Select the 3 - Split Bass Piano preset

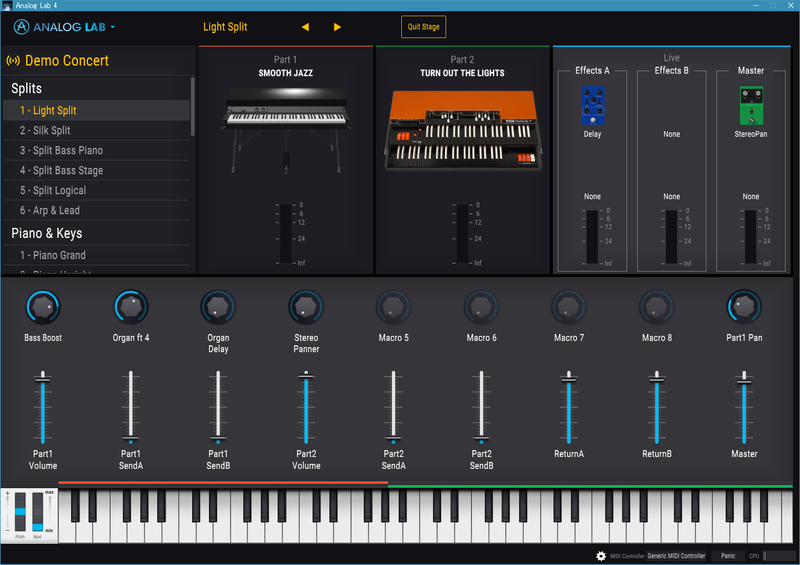pos(96,150)
